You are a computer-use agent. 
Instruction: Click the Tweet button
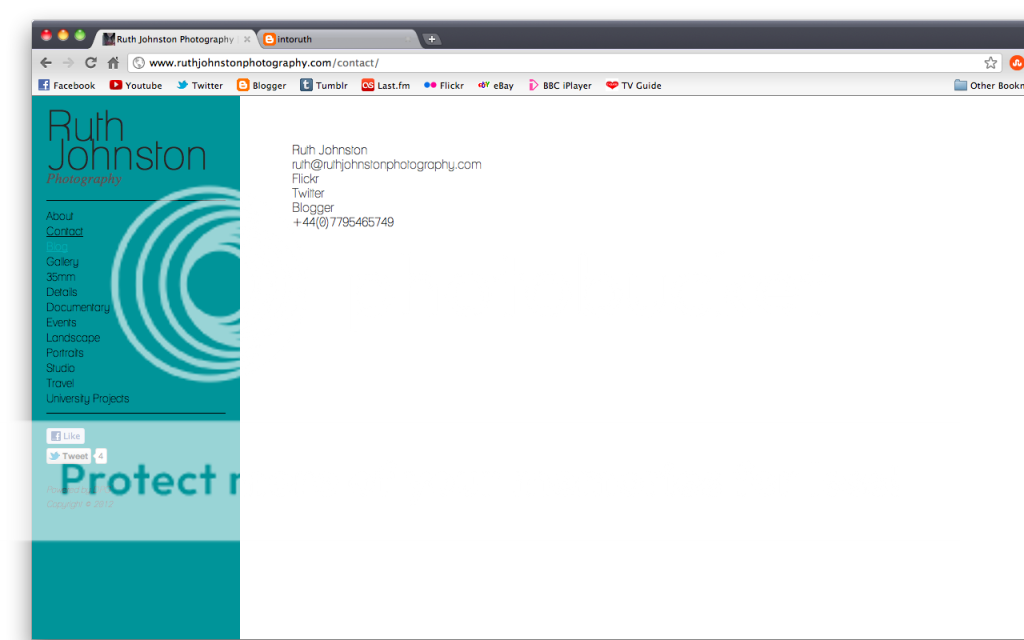(x=68, y=456)
